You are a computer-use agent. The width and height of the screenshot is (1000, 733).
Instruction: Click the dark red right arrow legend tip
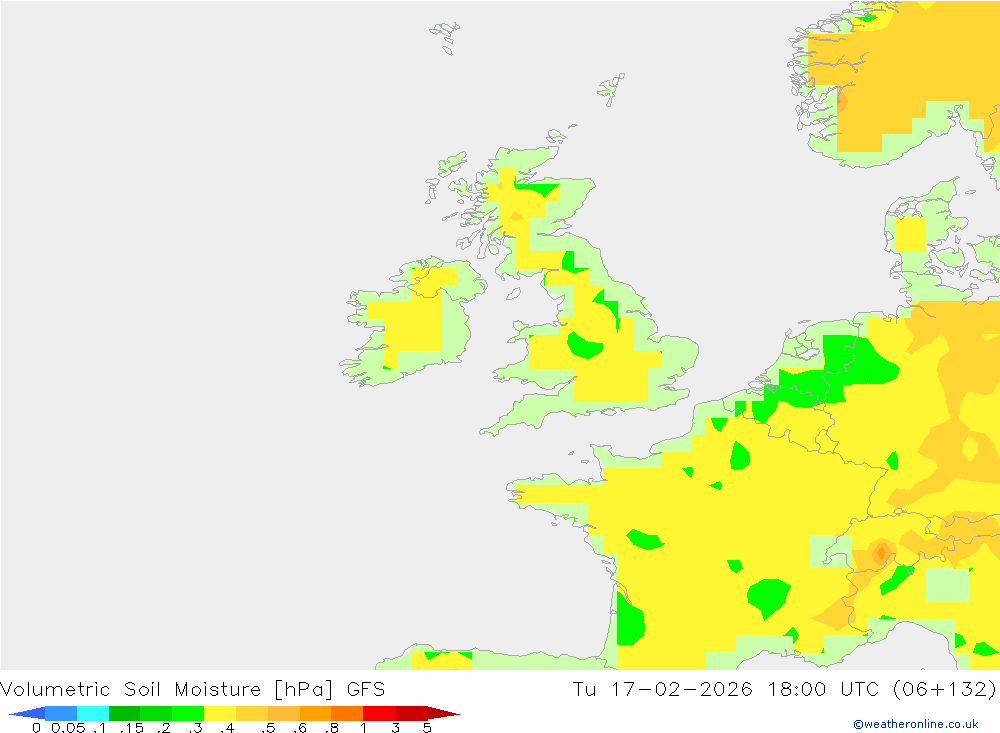click(x=443, y=713)
